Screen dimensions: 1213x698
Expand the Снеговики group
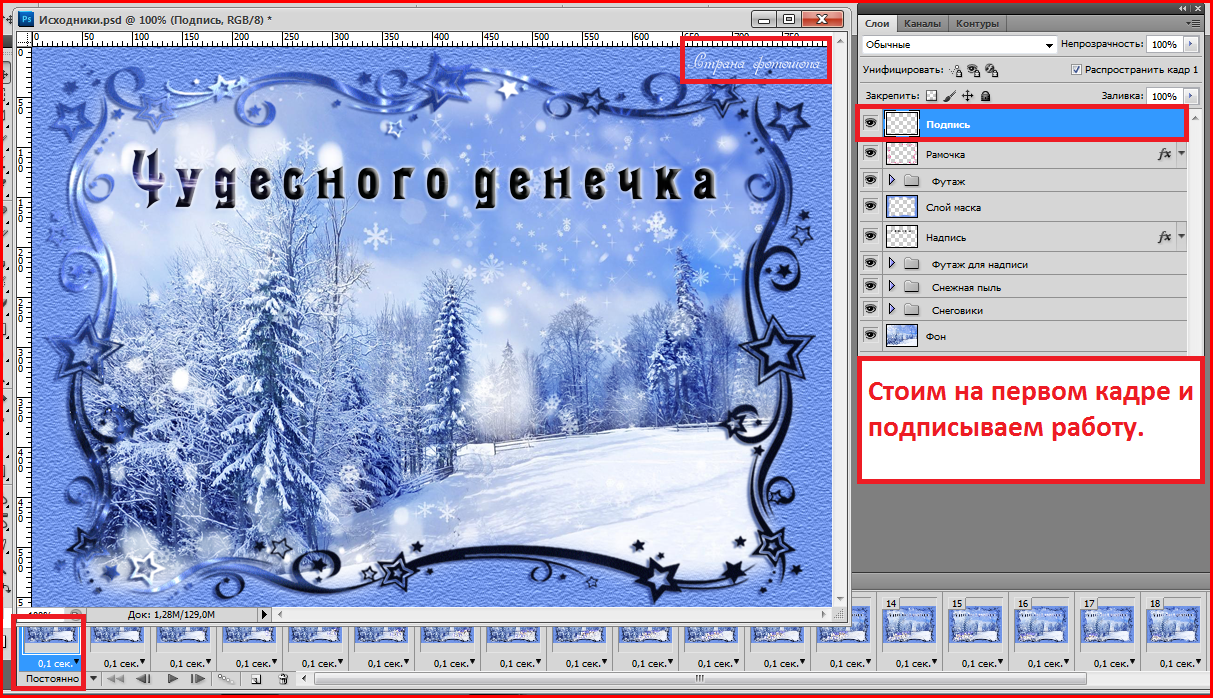click(x=893, y=310)
